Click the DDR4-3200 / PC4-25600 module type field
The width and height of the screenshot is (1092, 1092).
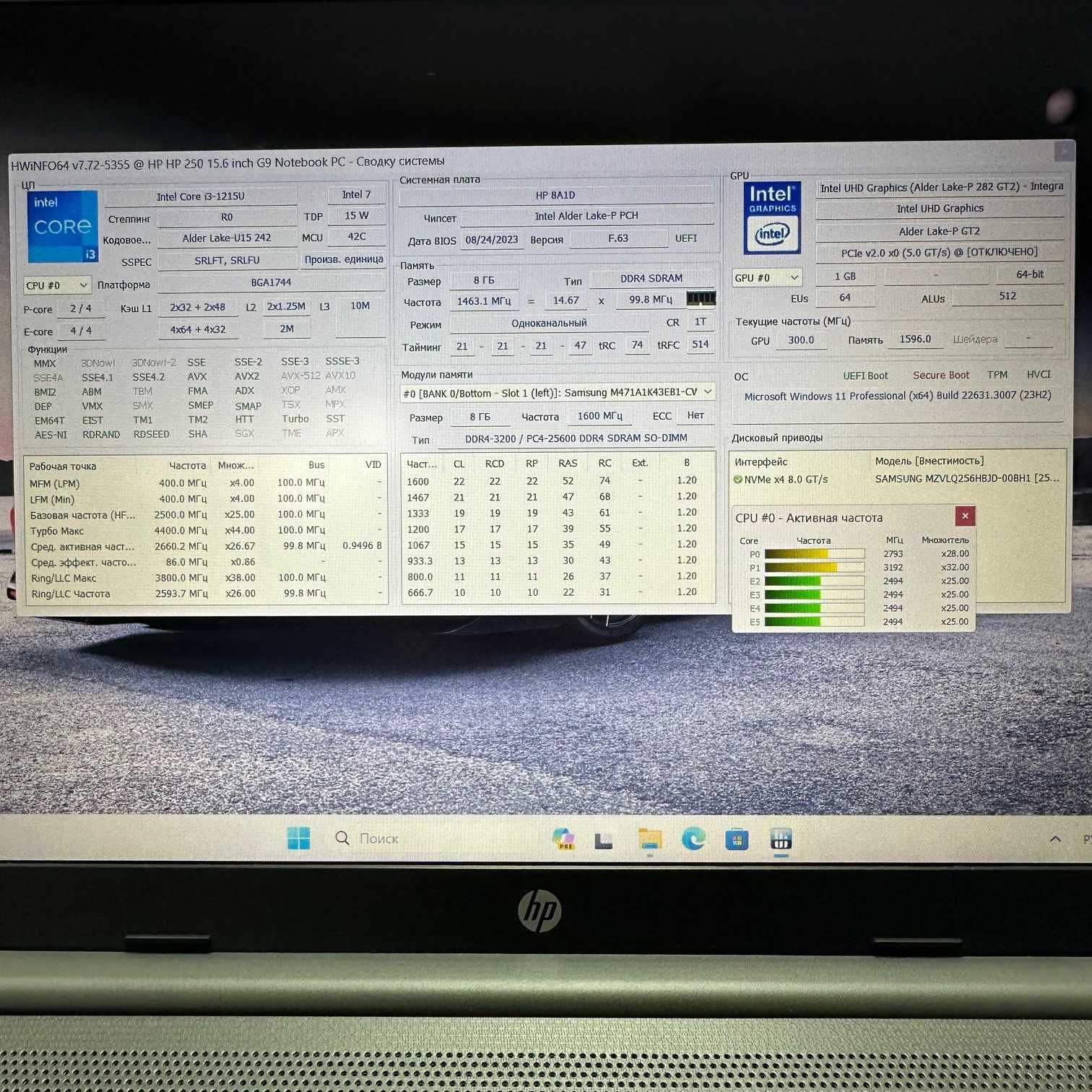pyautogui.click(x=576, y=438)
